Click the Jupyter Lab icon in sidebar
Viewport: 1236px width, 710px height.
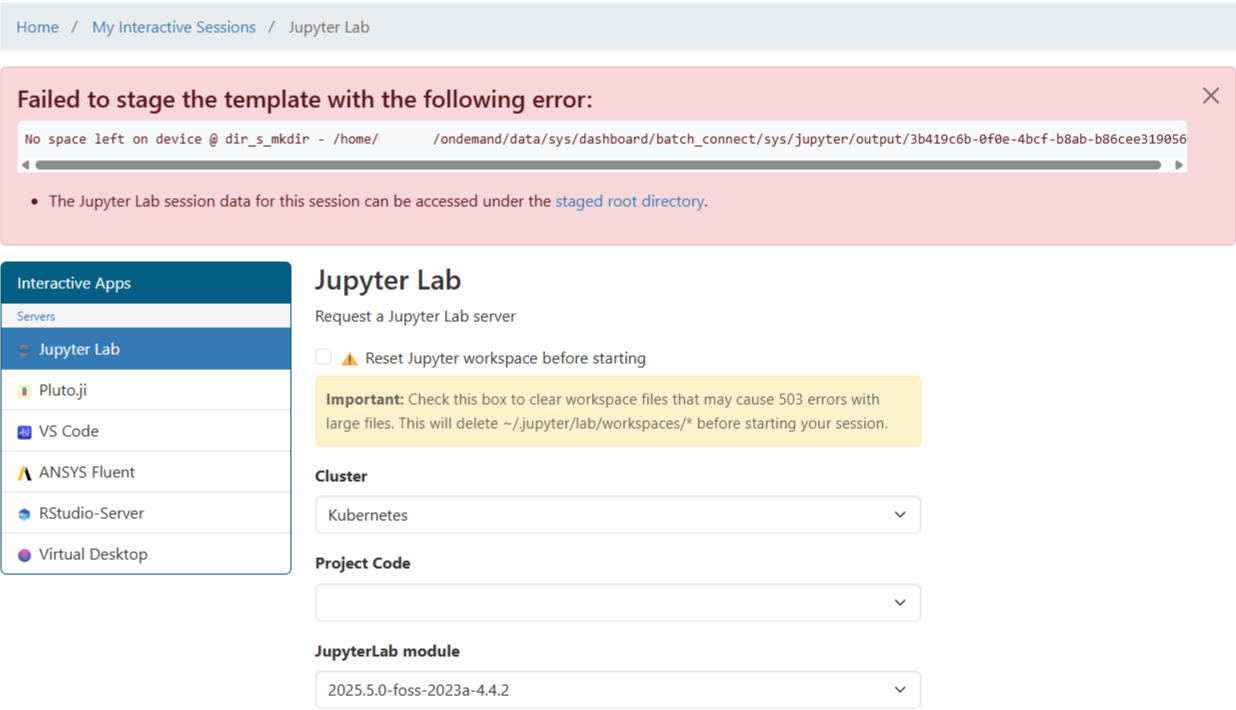point(25,350)
